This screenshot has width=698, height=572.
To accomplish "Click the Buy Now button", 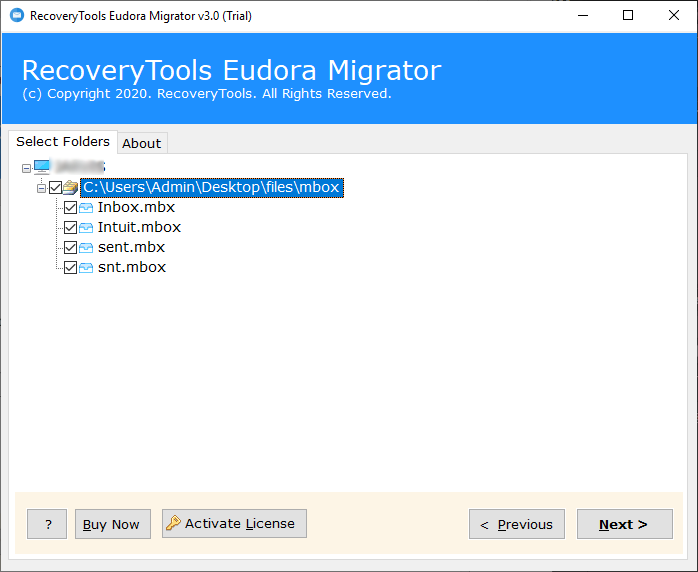I will click(x=113, y=524).
